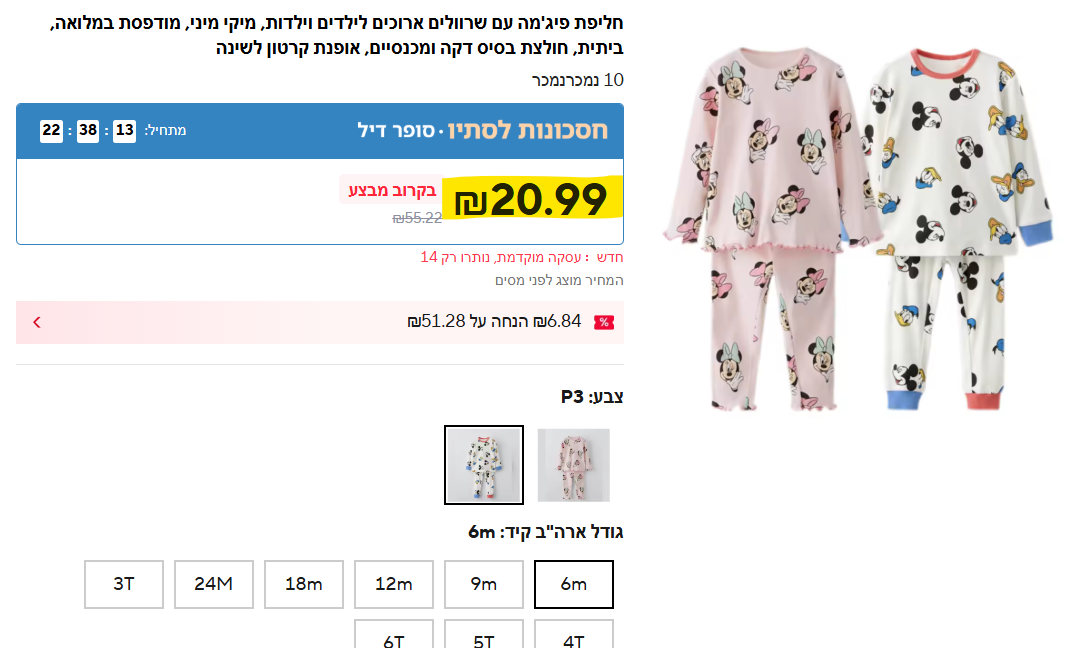Select the white Mickey pajama color swatch
Image resolution: width=1066 pixels, height=648 pixels.
coord(484,465)
